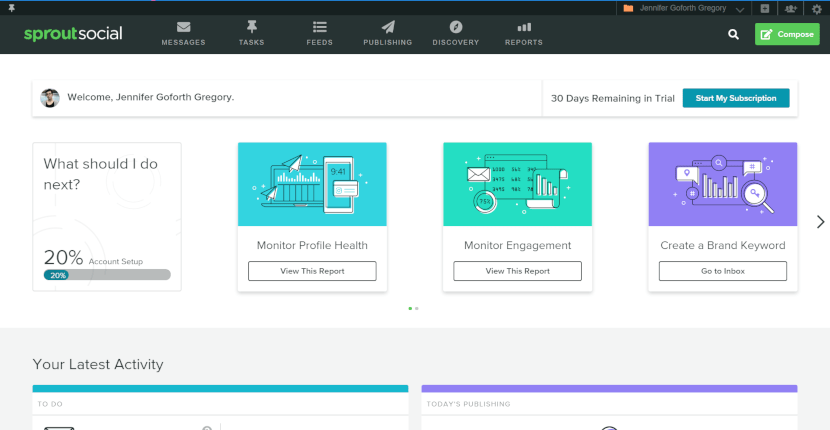Click the '30 Days Remaining in Trial' text

pos(613,98)
